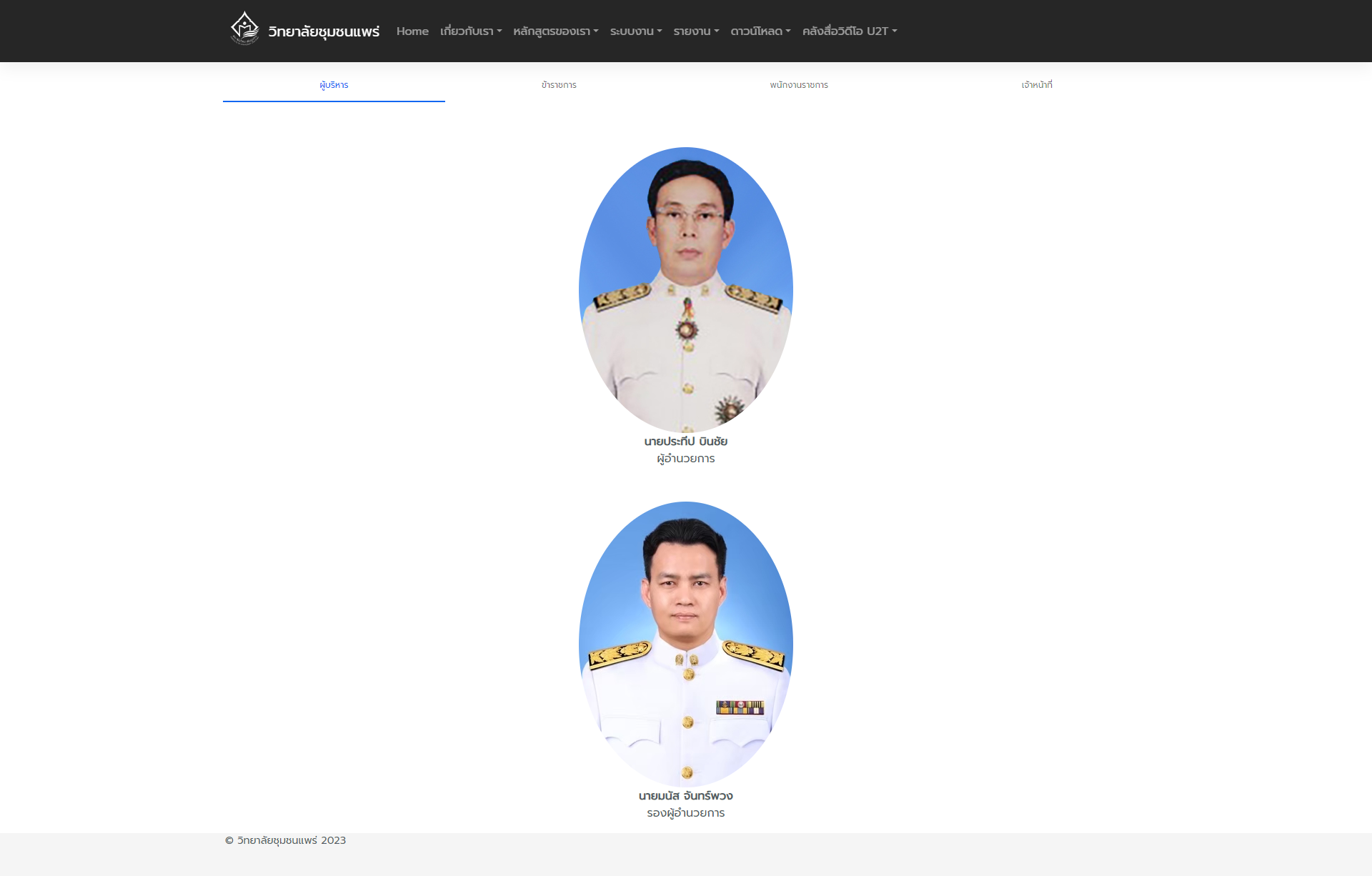
Task: Open the คลังสื่อวิดีโอ U2T menu
Action: click(x=850, y=31)
